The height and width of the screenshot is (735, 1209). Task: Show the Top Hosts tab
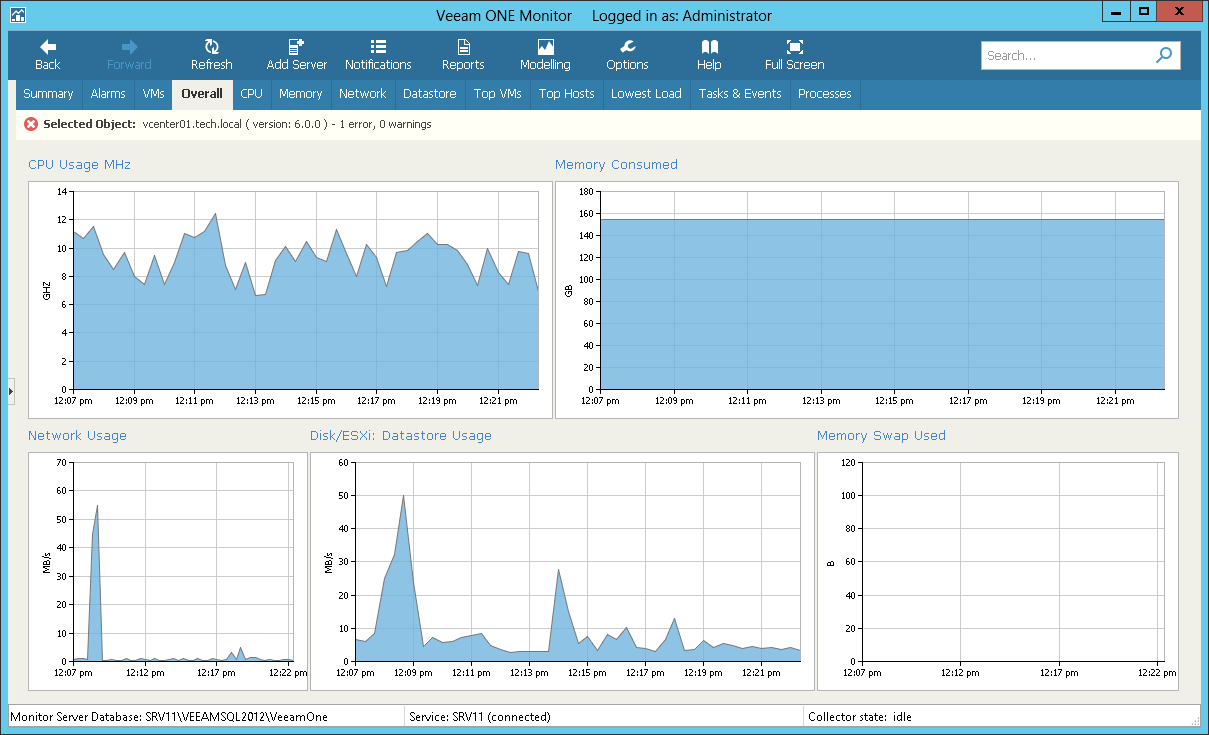click(567, 94)
